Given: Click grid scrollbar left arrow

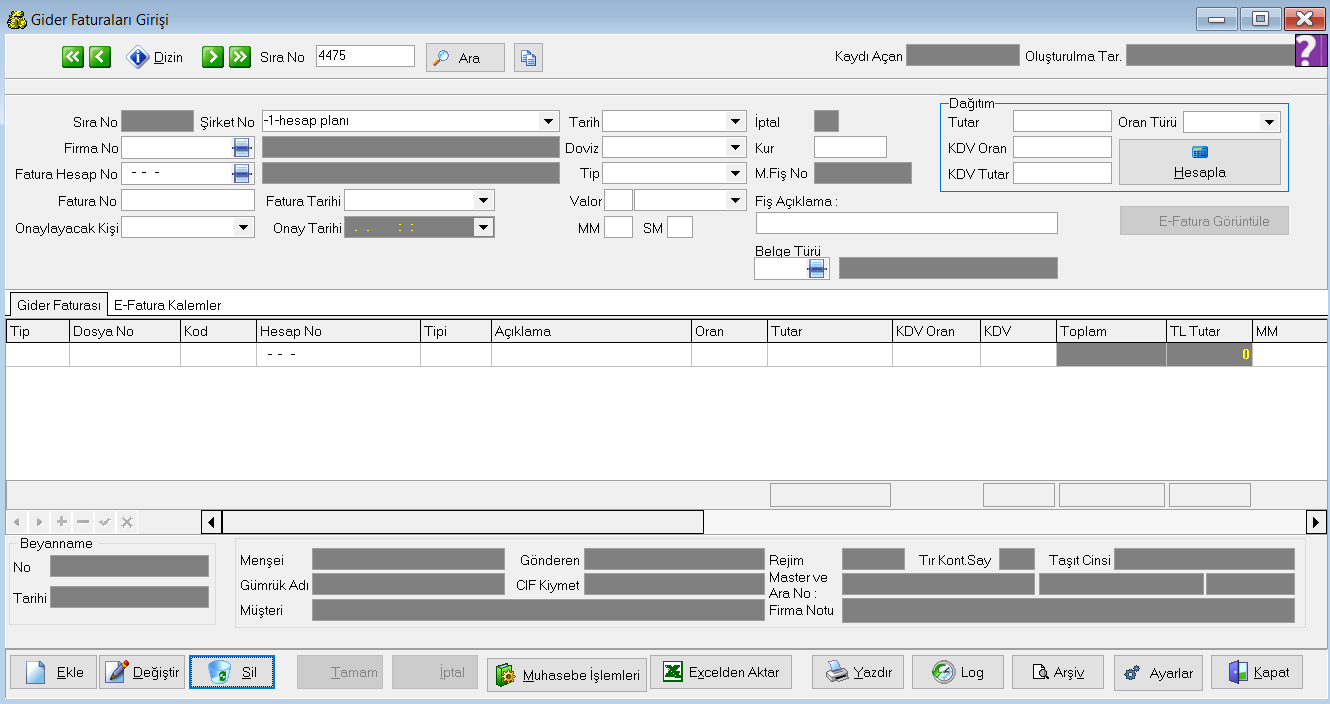Looking at the screenshot, I should (x=212, y=522).
